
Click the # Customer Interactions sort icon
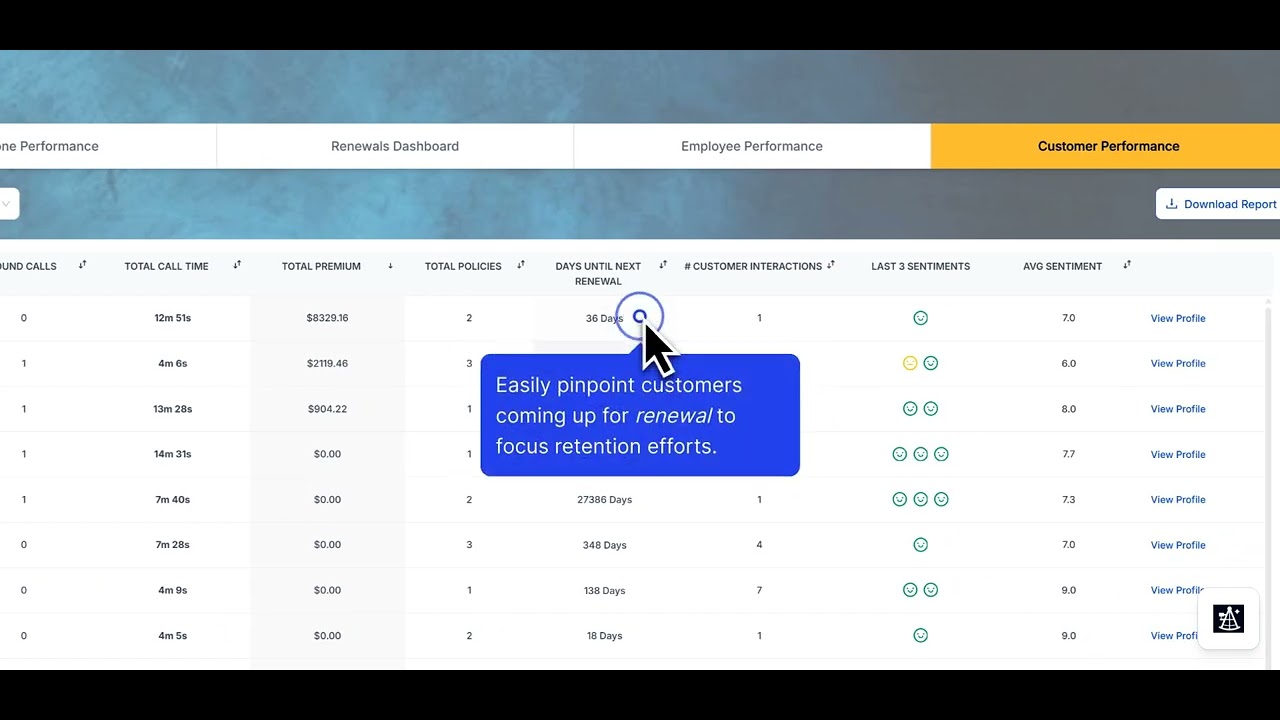(x=831, y=265)
